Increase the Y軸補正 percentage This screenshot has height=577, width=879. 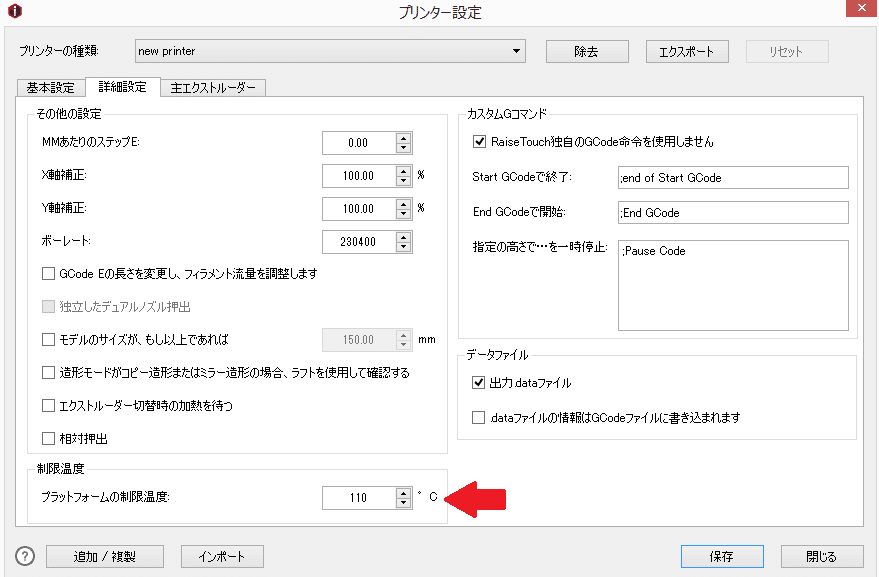click(x=404, y=204)
